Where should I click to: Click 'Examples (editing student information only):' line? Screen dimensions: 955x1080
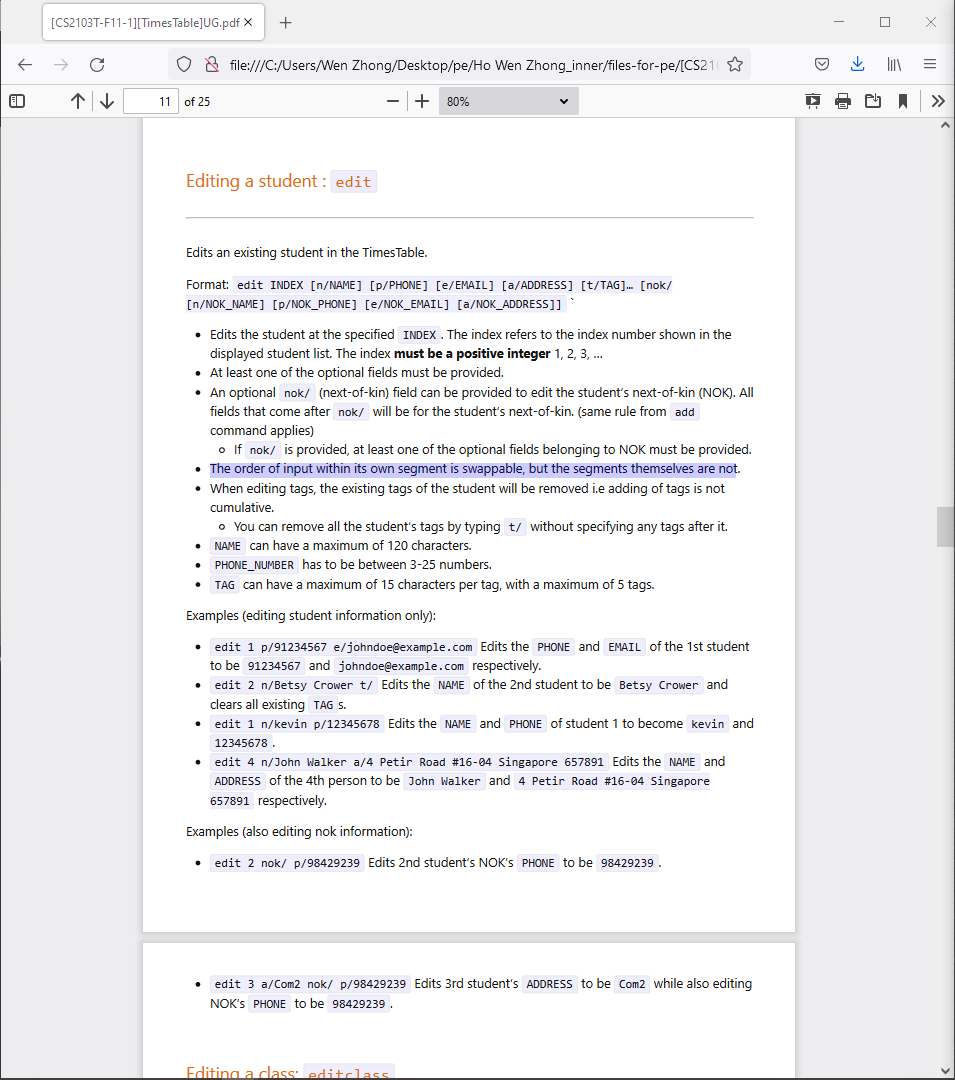click(x=311, y=616)
